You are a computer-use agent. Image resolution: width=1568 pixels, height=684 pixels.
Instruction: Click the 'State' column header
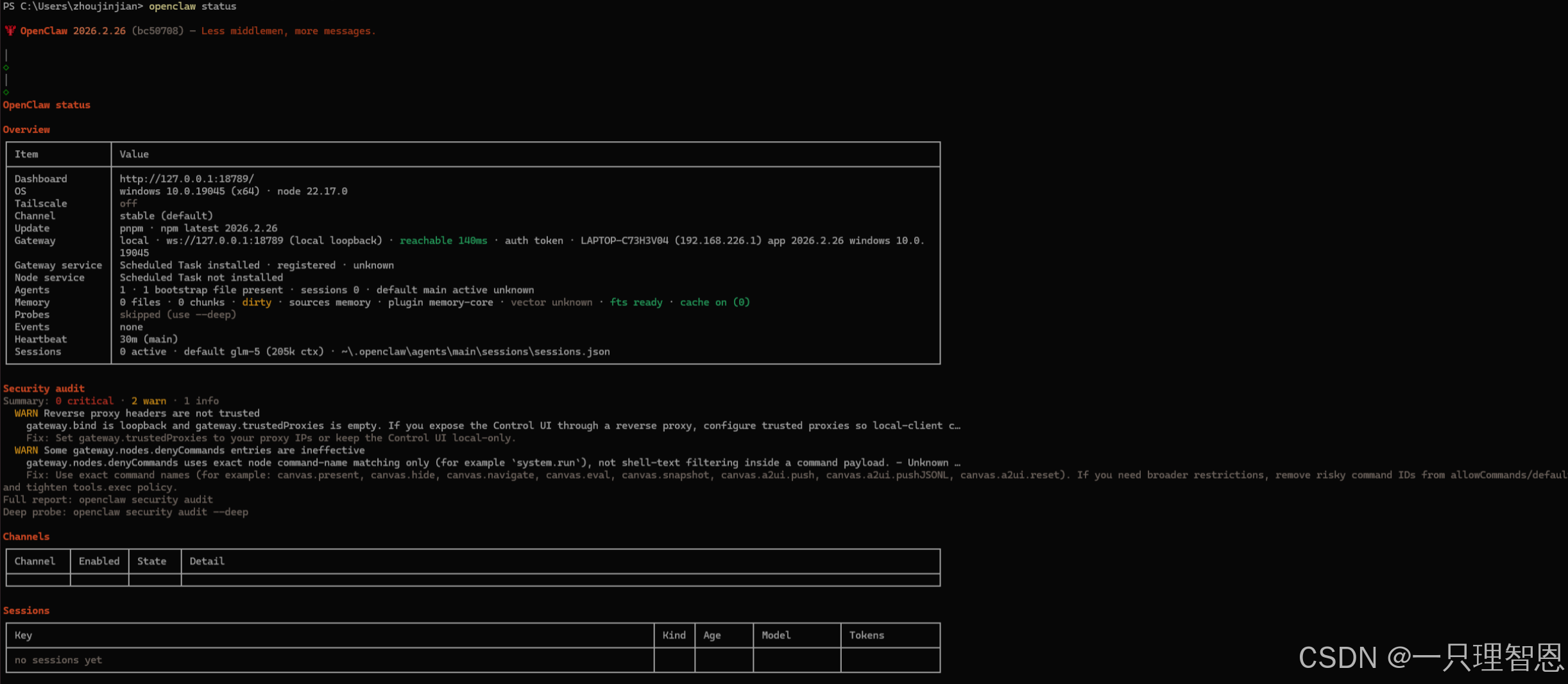[151, 561]
